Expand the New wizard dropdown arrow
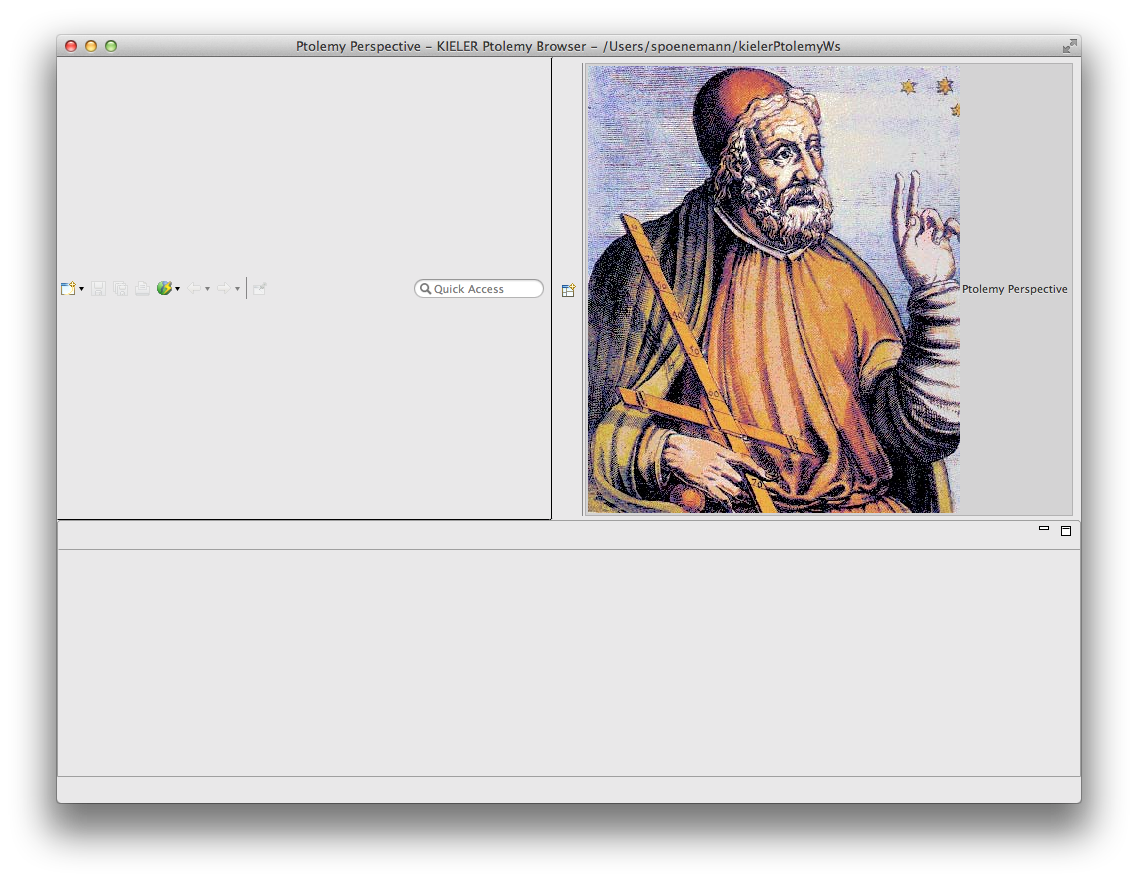1138x882 pixels. click(x=82, y=288)
